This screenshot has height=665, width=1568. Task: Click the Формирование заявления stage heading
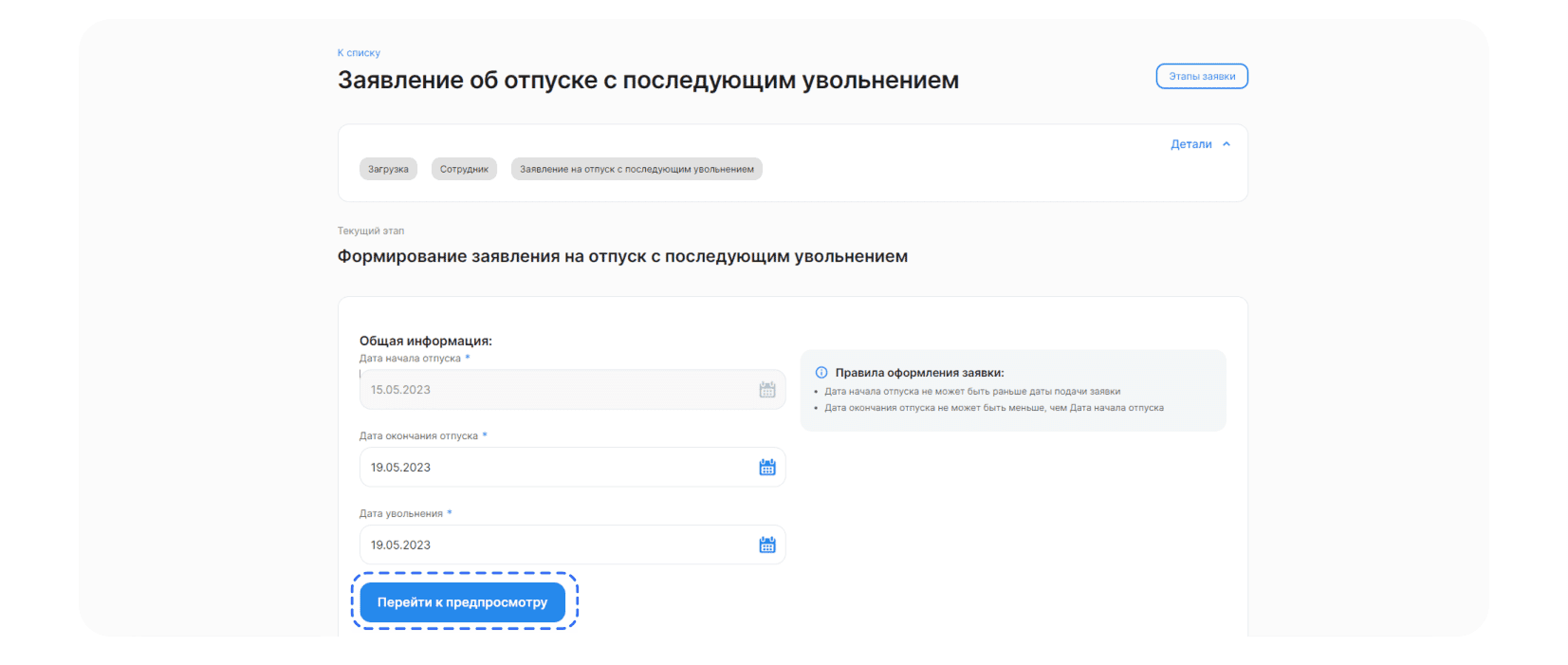pos(622,256)
